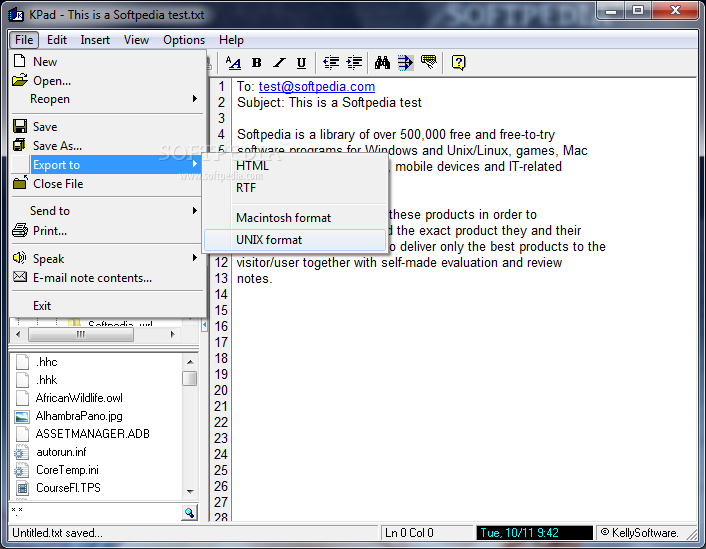This screenshot has width=706, height=549.
Task: Open the View menu
Action: click(x=136, y=40)
